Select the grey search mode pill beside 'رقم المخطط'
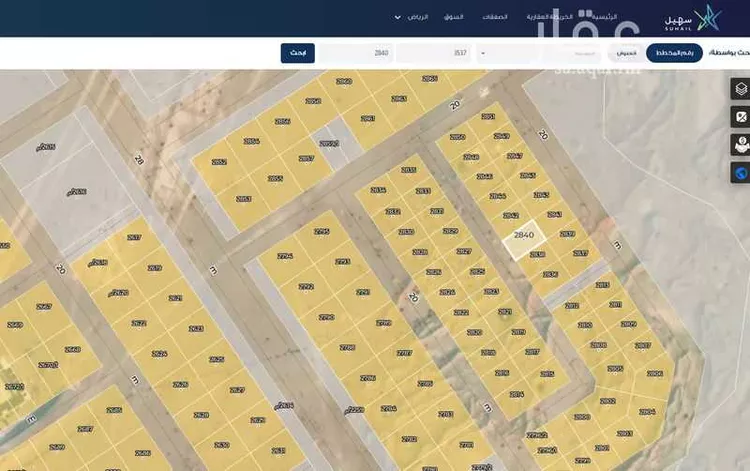The width and height of the screenshot is (750, 471). pos(627,53)
